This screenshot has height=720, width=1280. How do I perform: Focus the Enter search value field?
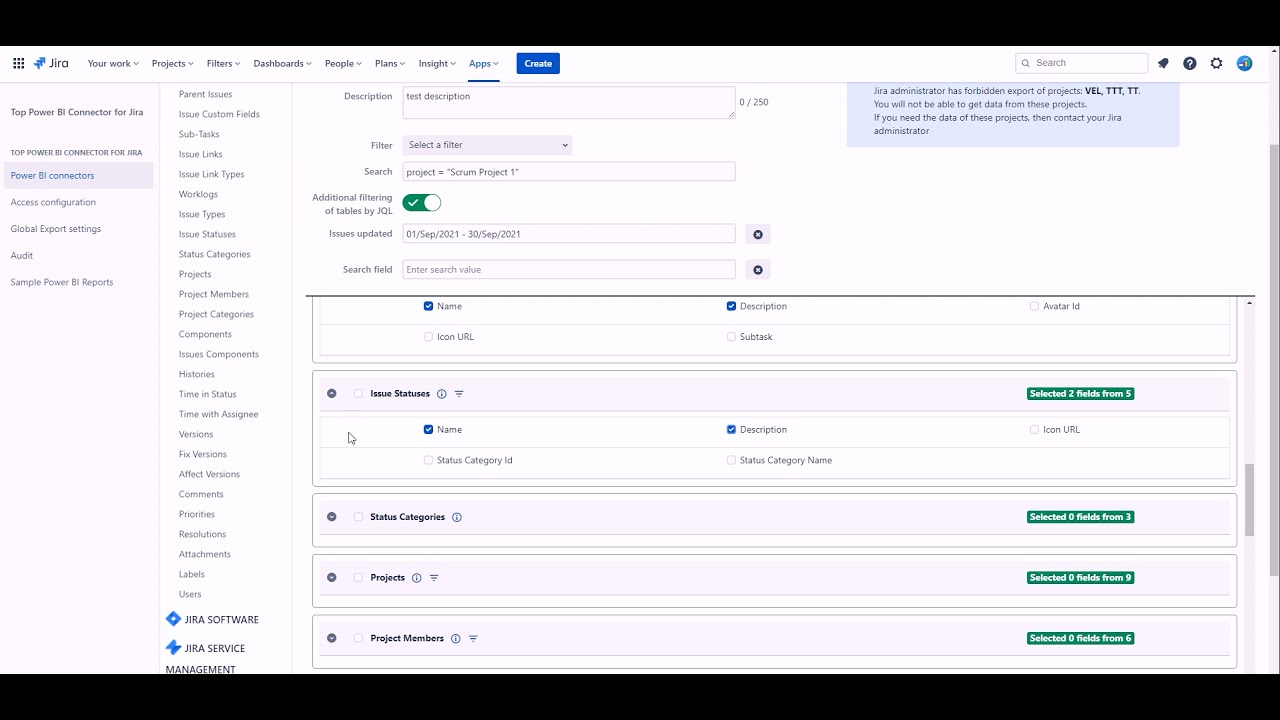click(569, 270)
